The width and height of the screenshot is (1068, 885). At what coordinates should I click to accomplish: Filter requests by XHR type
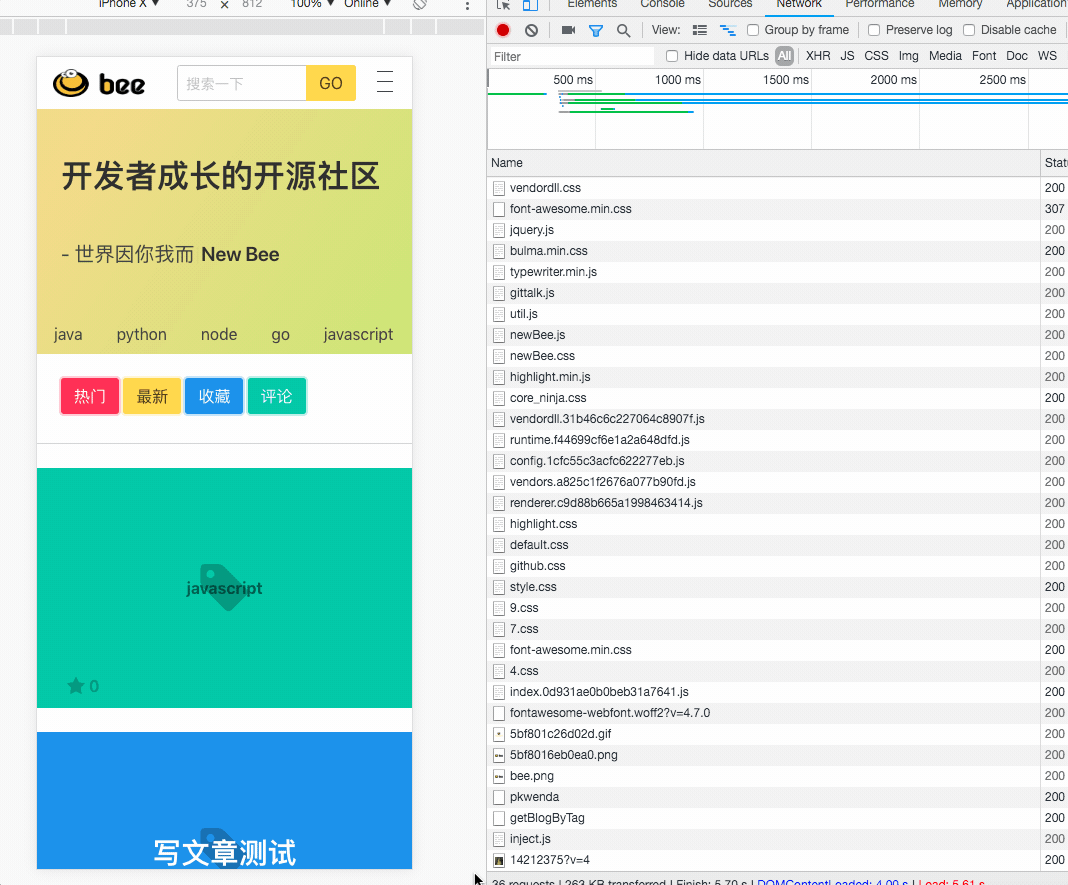pyautogui.click(x=818, y=56)
